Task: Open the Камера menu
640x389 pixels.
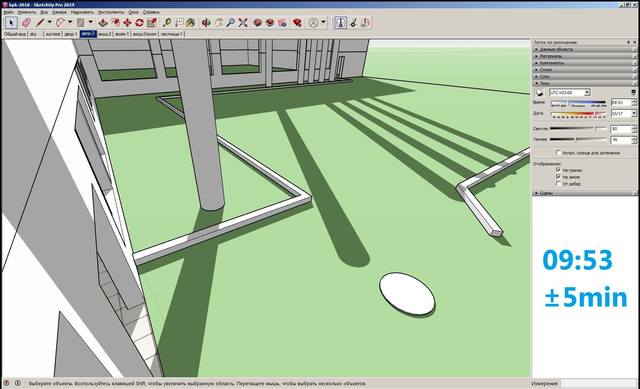Action: coord(59,12)
